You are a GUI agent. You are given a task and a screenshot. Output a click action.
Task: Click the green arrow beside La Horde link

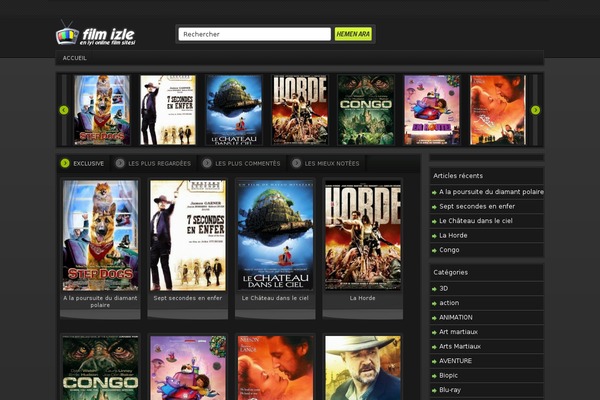point(434,236)
